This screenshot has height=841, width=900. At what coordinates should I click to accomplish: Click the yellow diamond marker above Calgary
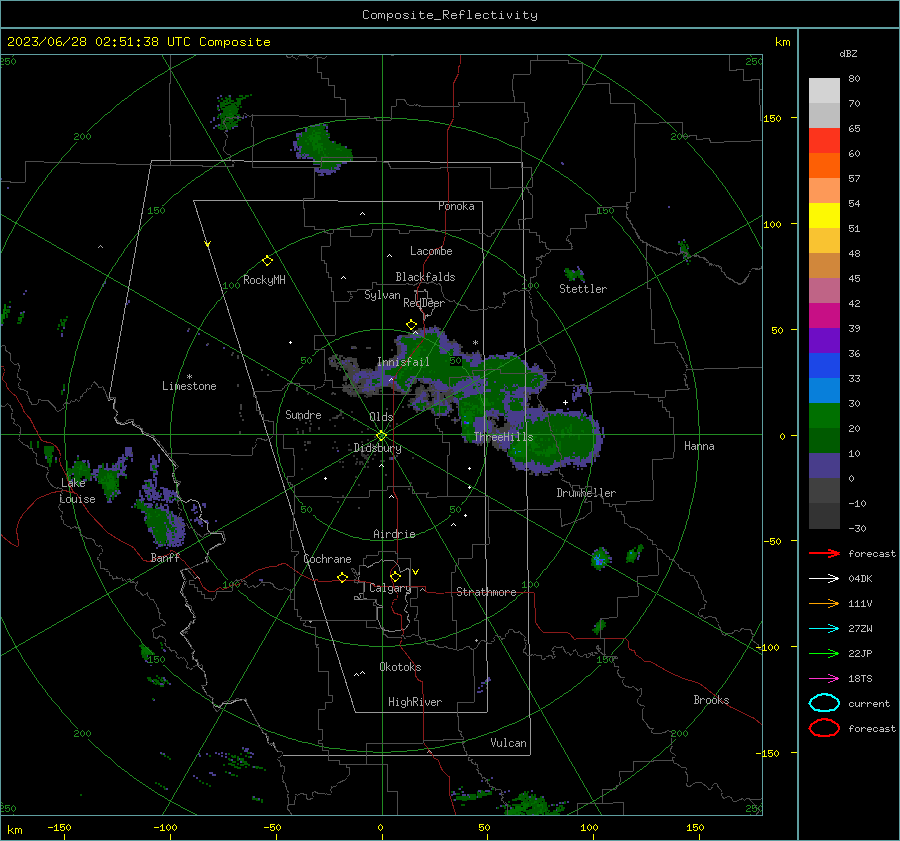(x=395, y=576)
